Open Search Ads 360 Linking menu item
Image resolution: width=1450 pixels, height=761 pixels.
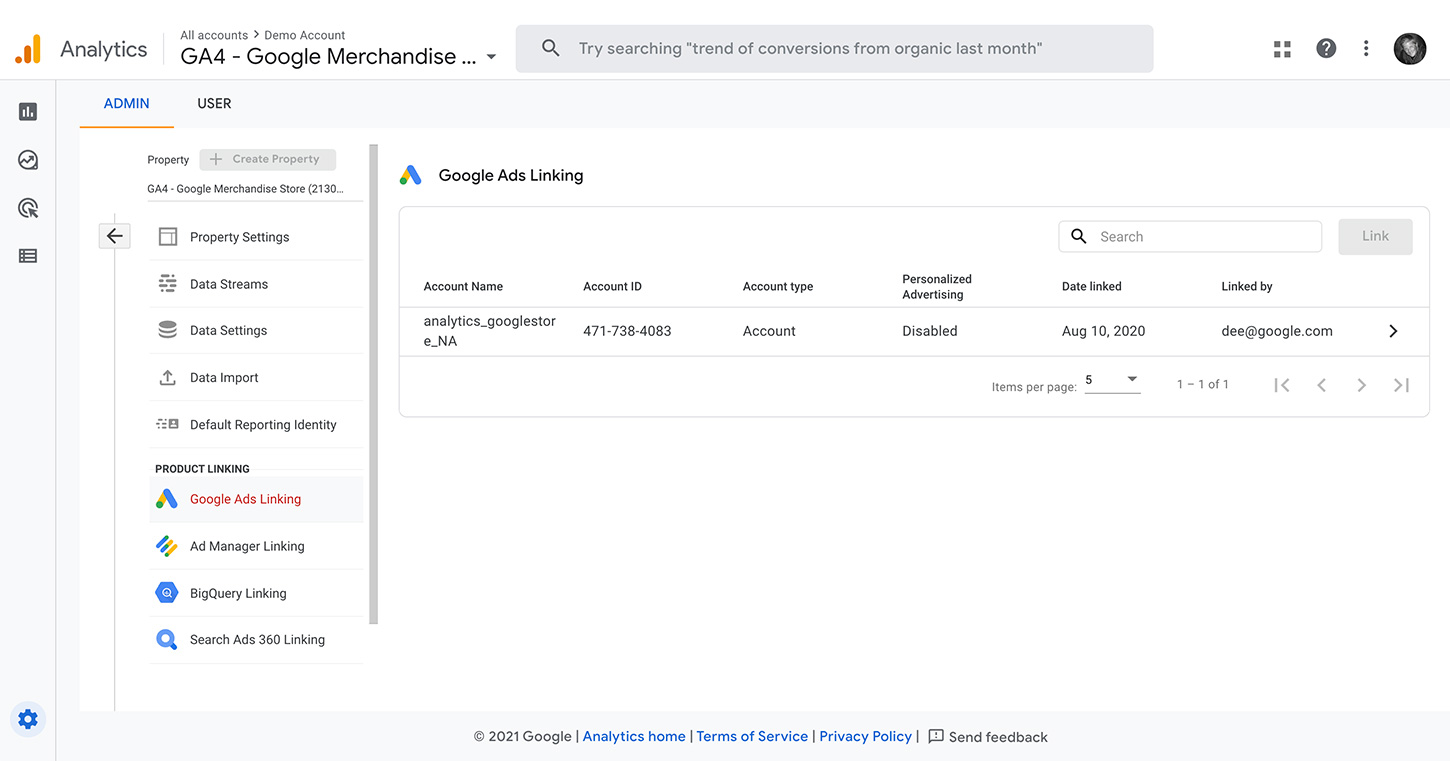(256, 639)
